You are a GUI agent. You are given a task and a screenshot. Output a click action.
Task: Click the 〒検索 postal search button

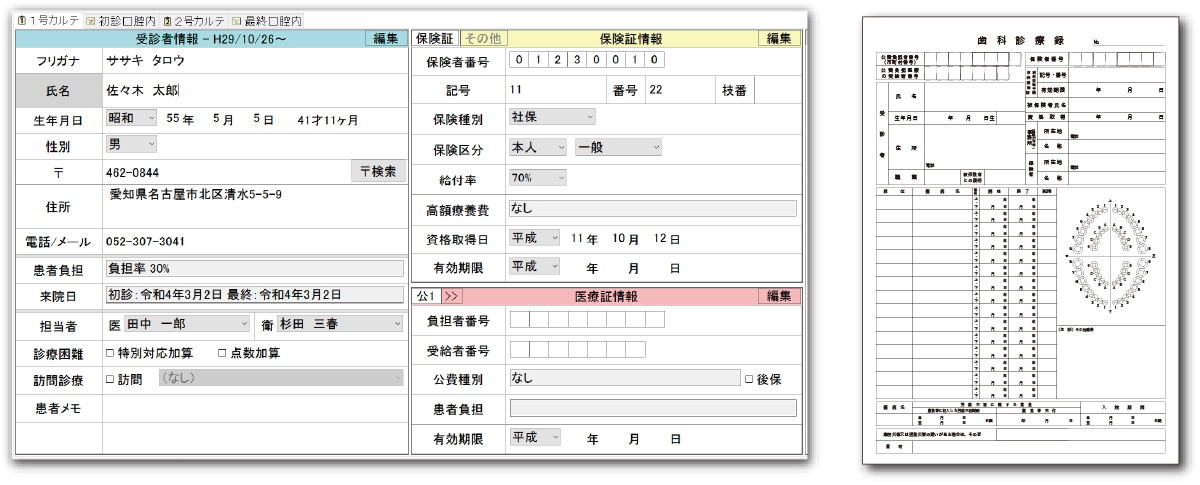point(379,171)
